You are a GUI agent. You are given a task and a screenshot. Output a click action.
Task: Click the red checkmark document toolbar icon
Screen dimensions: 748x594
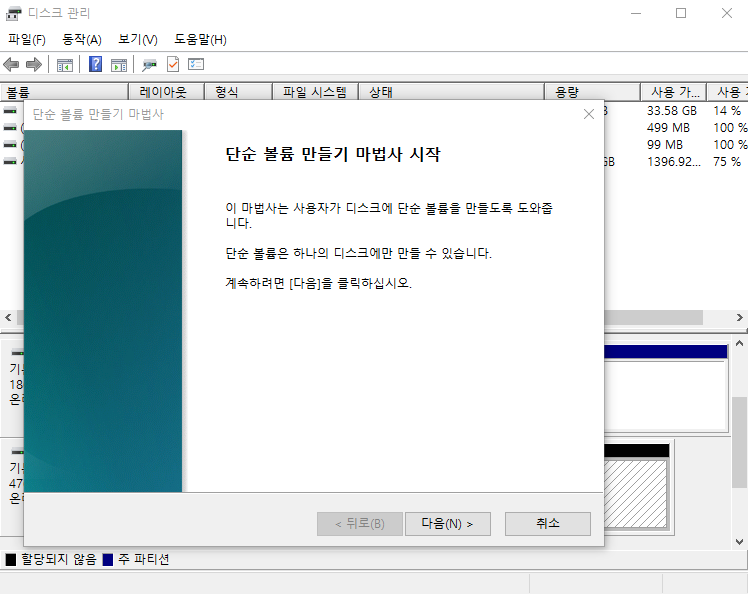pyautogui.click(x=173, y=64)
